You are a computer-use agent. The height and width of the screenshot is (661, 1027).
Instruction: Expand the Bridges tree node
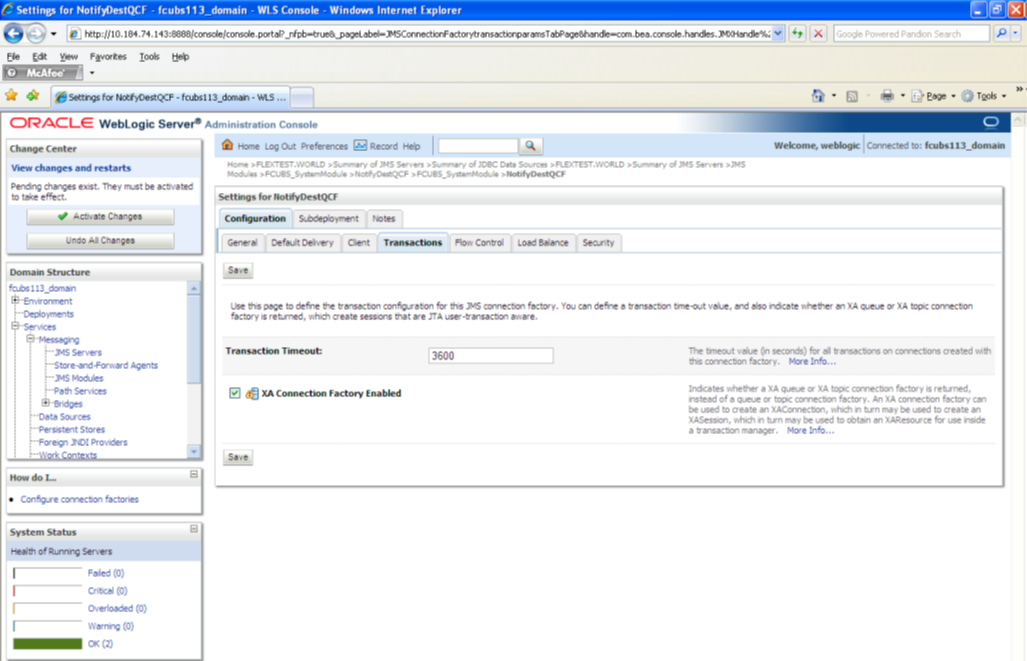[45, 403]
